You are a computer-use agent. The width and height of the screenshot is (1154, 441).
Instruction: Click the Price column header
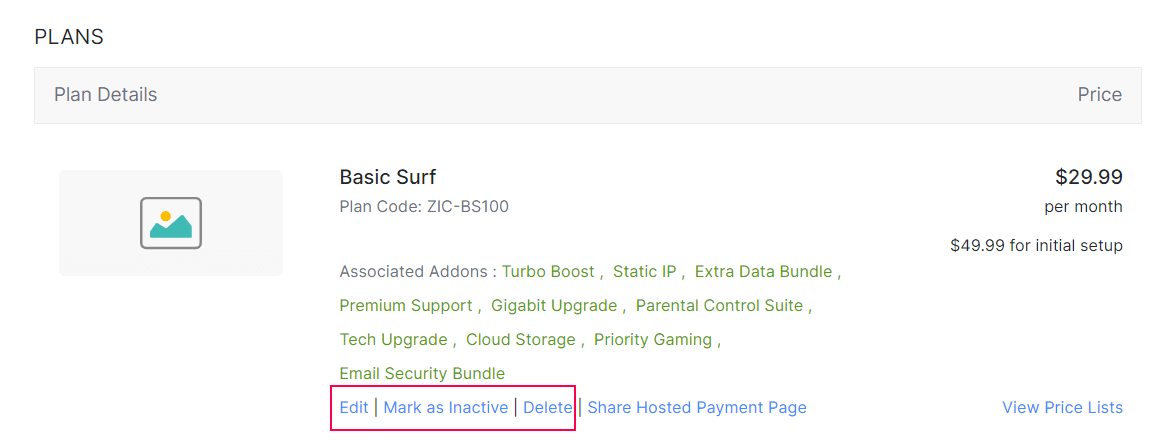point(1099,95)
